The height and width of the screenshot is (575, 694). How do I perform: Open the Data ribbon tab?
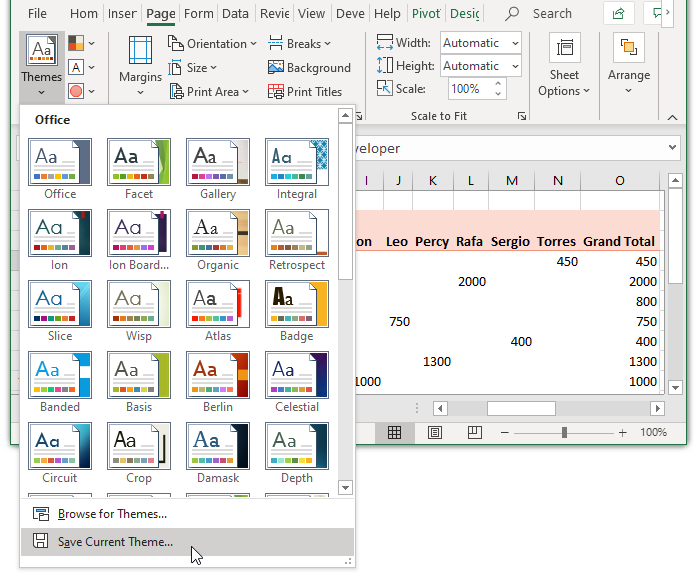(x=236, y=14)
